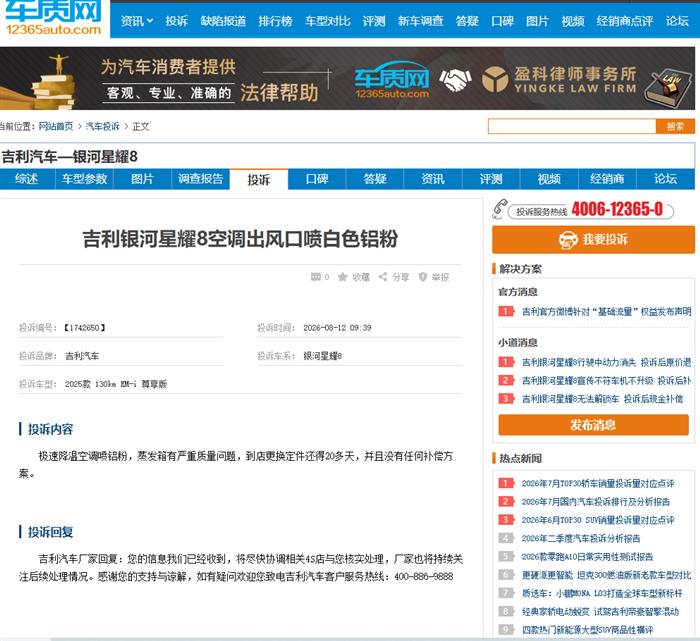Open 排行榜 in top navigation

click(x=275, y=21)
